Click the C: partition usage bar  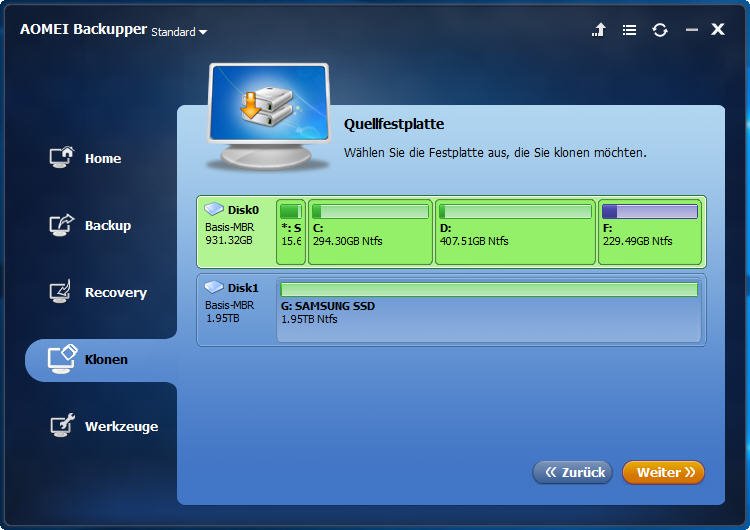[x=370, y=211]
